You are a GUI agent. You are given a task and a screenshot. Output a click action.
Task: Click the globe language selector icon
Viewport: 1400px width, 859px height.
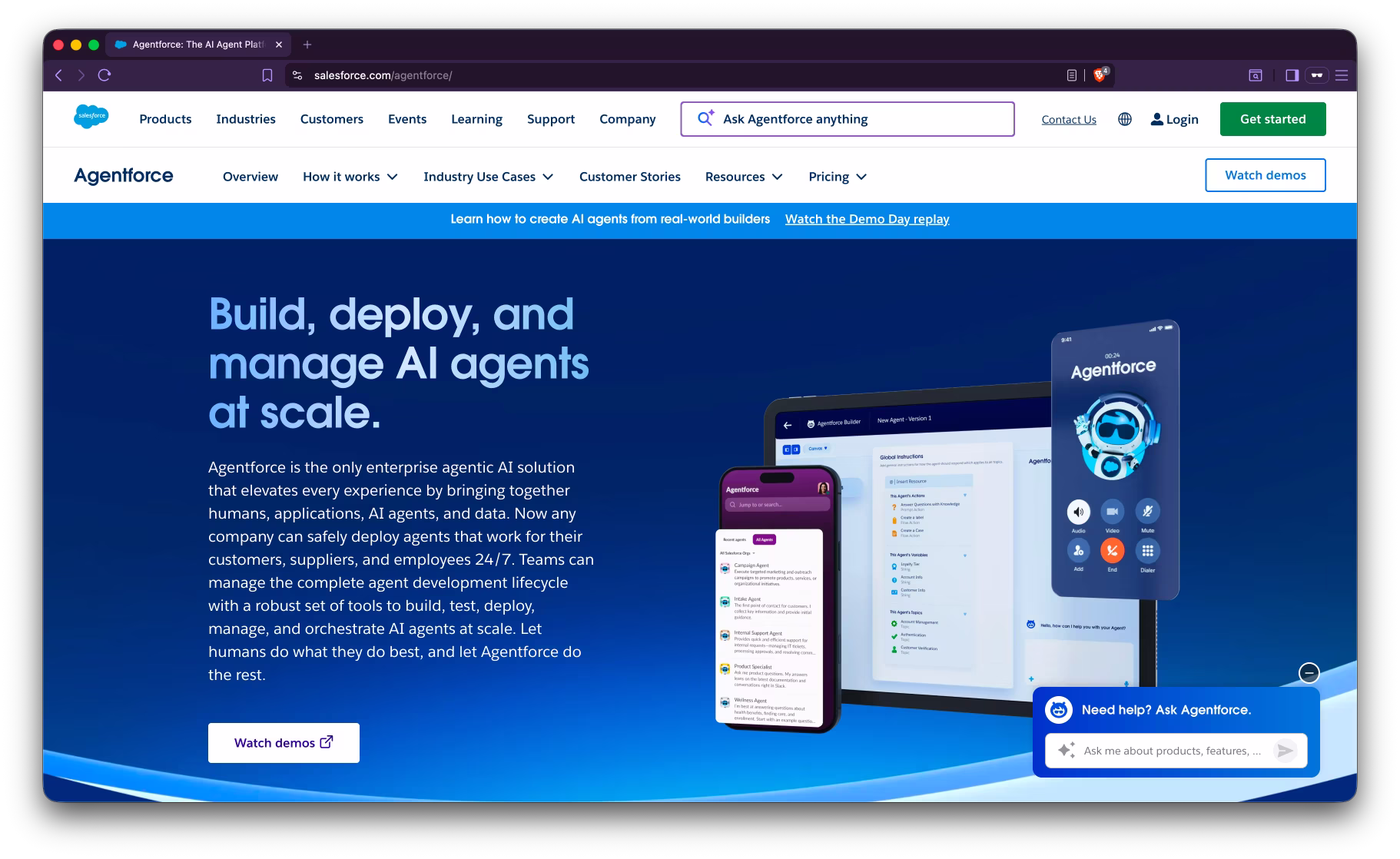1125,119
